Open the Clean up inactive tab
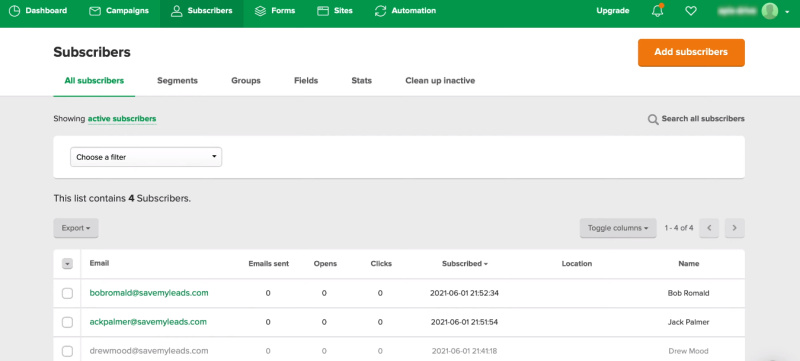 (440, 81)
